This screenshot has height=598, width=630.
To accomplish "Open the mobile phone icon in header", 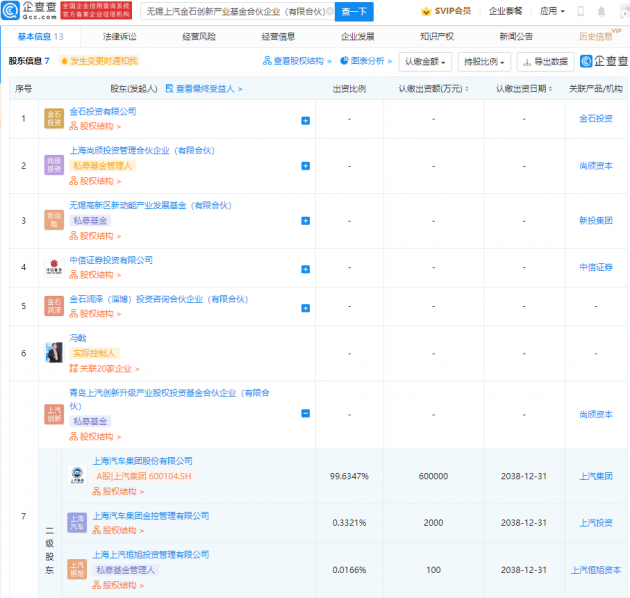I will 581,11.
